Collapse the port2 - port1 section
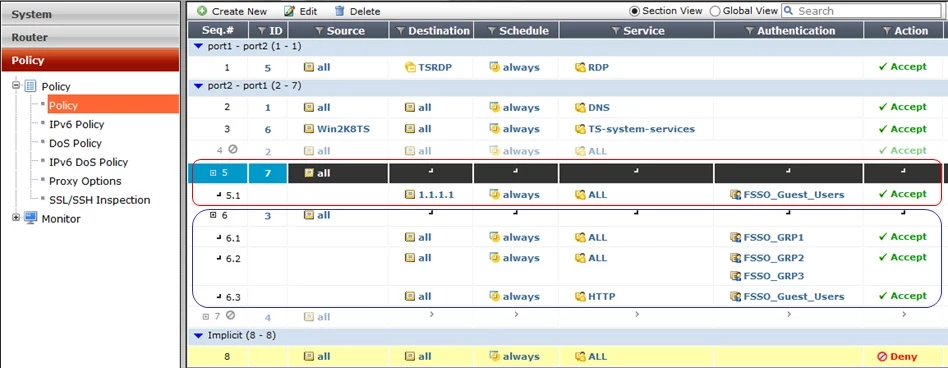948x368 pixels. coord(198,86)
